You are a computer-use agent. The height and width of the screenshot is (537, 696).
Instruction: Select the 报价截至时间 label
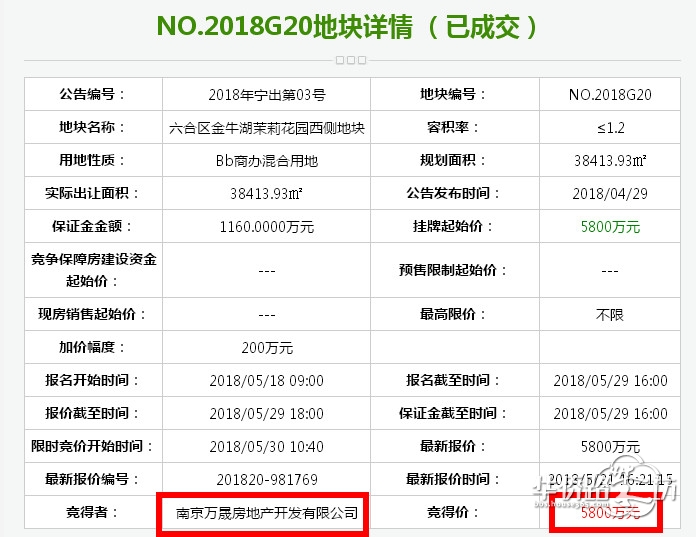93,413
